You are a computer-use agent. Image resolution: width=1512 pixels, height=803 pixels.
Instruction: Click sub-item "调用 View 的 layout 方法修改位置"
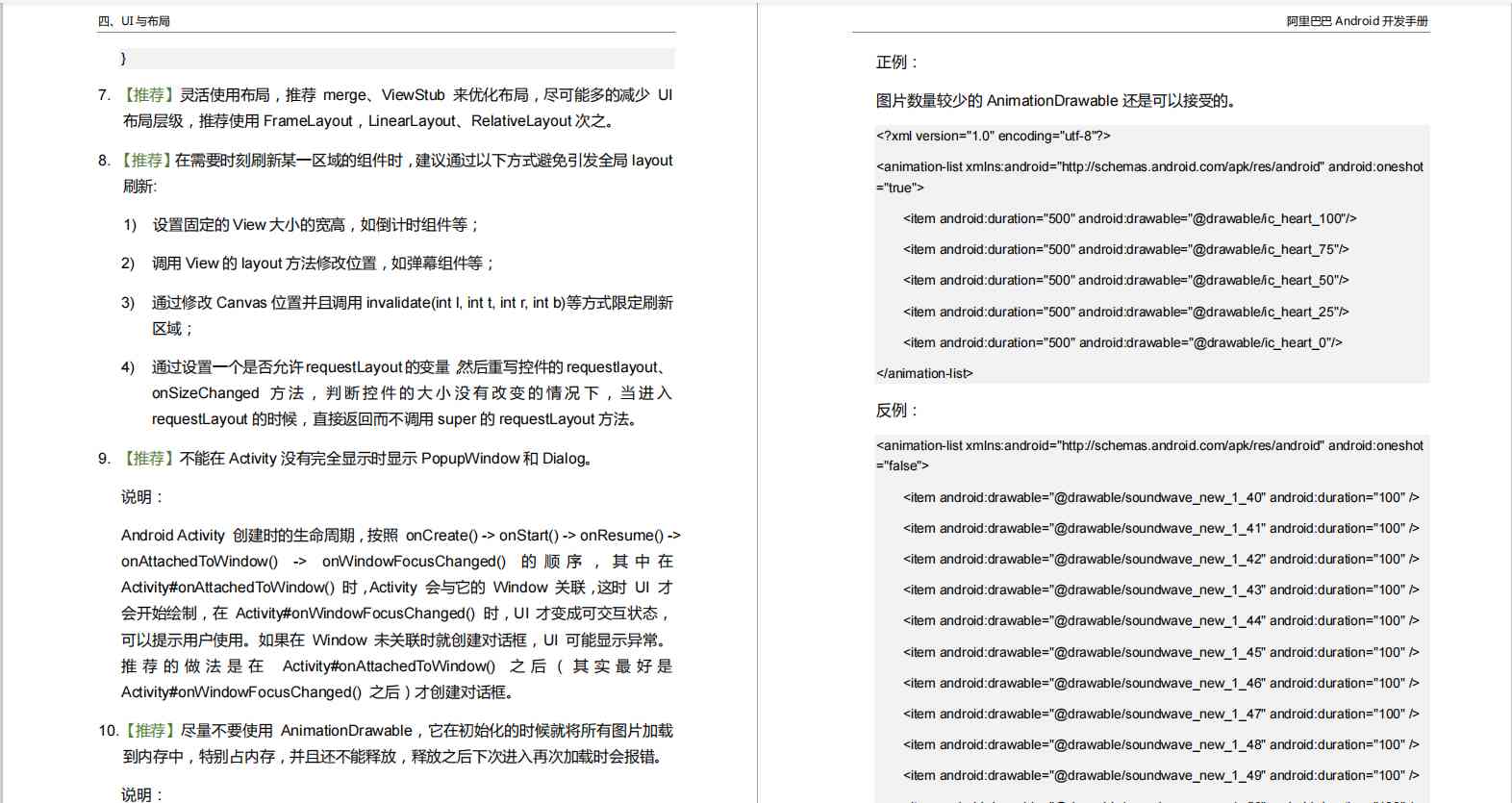click(x=265, y=263)
